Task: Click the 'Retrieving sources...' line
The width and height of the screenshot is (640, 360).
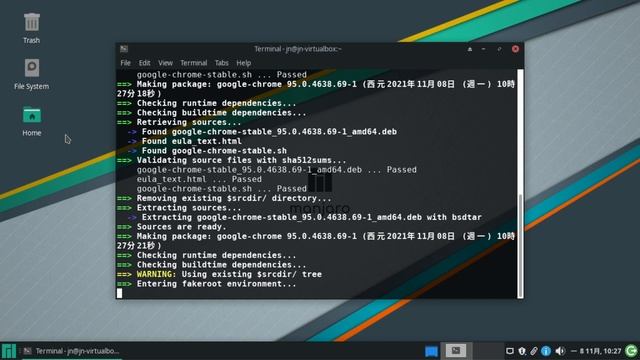Action: tap(189, 122)
